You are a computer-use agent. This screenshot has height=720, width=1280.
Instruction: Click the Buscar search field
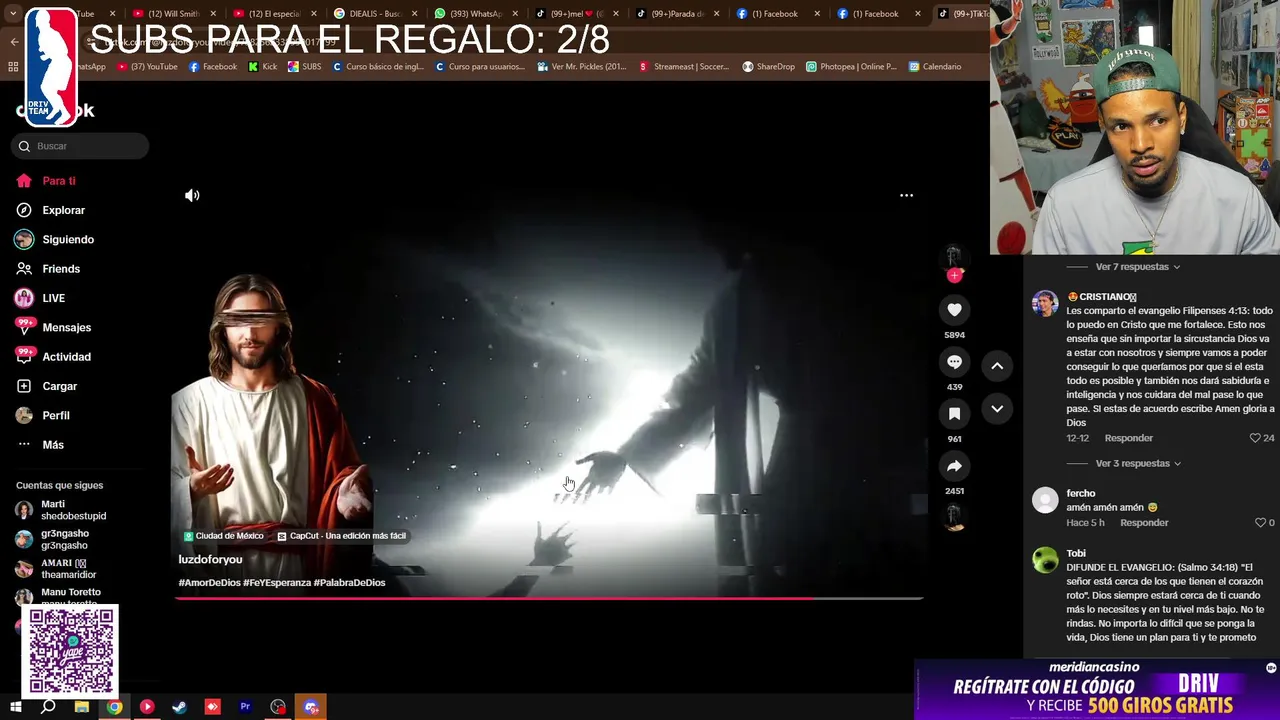coord(81,146)
